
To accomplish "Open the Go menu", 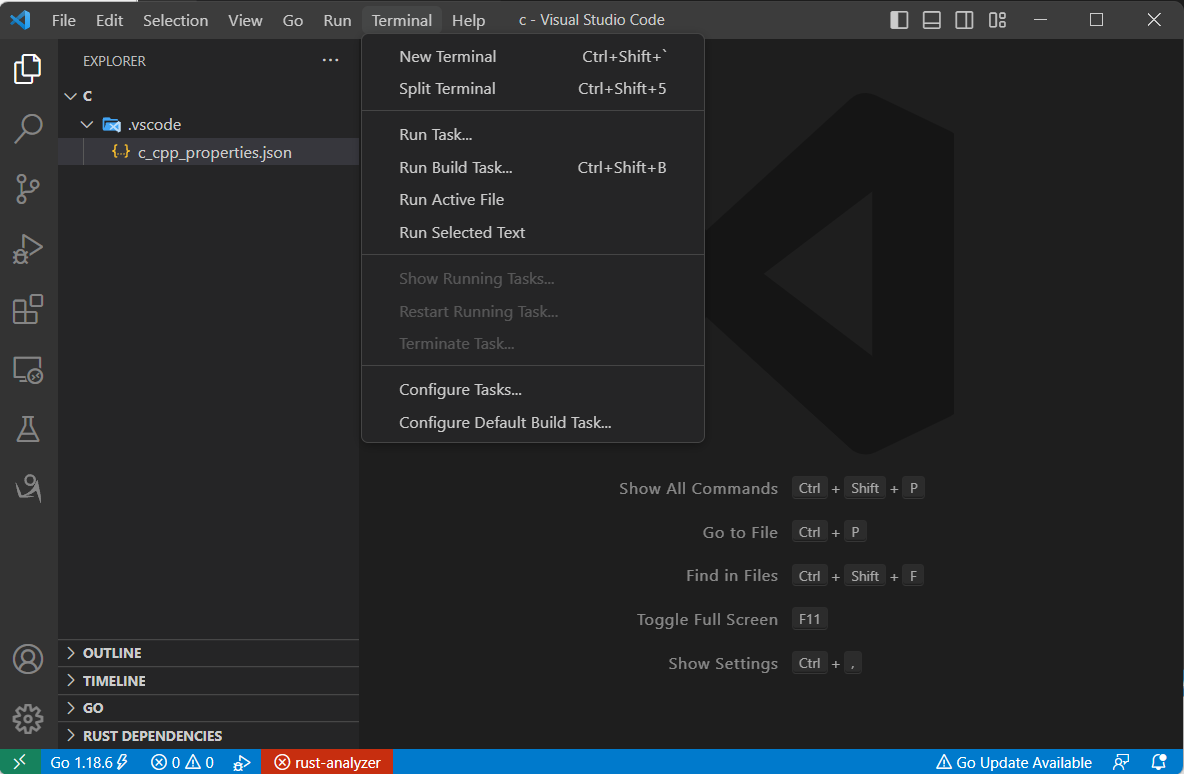I will click(x=293, y=20).
